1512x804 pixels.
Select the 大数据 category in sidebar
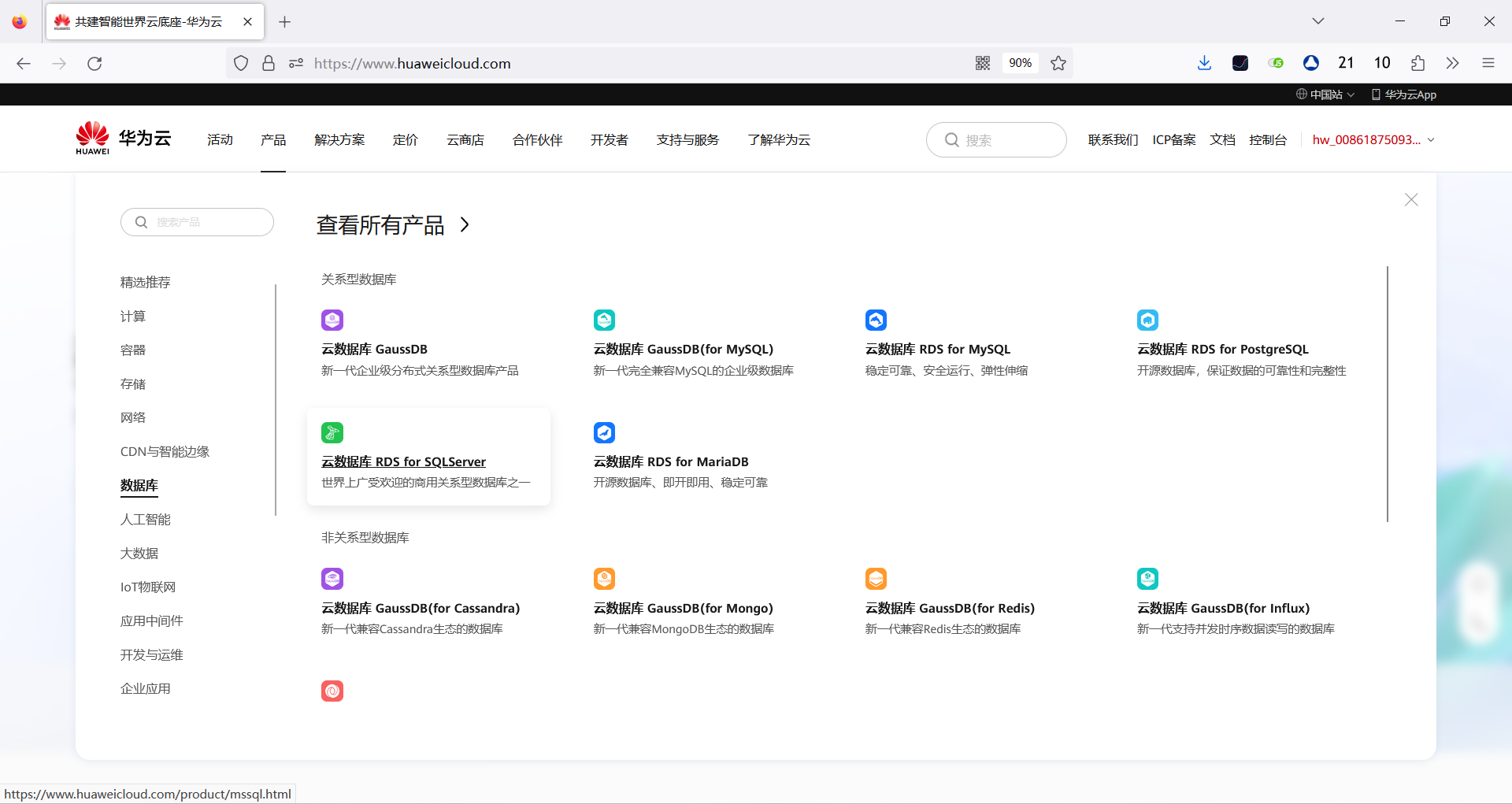click(x=139, y=553)
